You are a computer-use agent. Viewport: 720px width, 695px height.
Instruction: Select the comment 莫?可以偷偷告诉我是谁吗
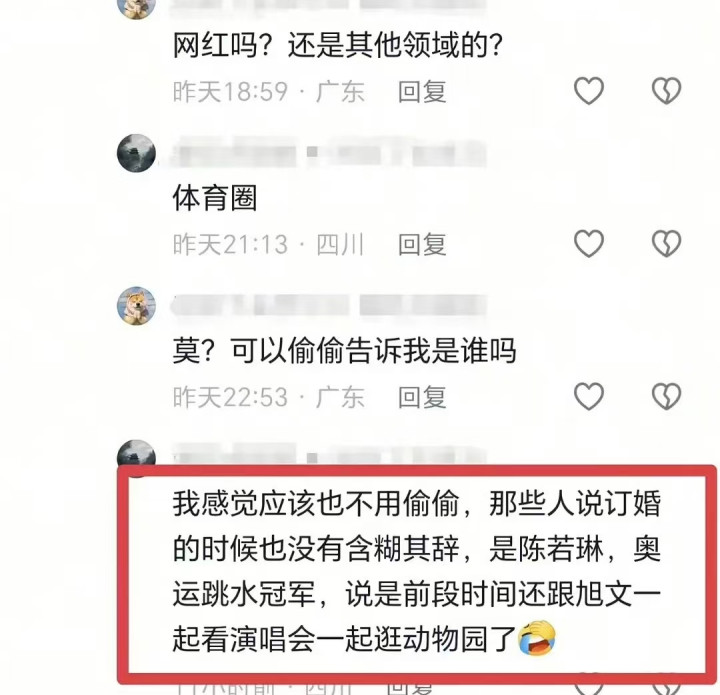[344, 351]
